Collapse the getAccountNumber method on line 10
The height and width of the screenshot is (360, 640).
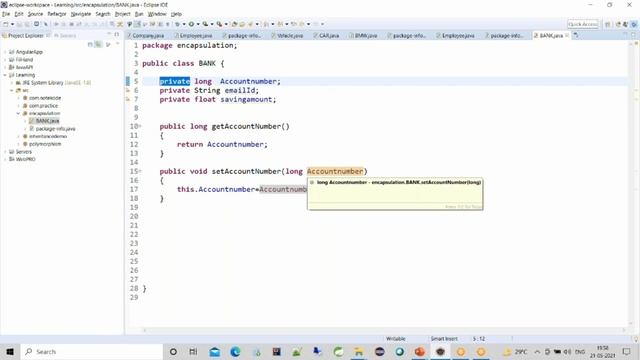pyautogui.click(x=140, y=126)
